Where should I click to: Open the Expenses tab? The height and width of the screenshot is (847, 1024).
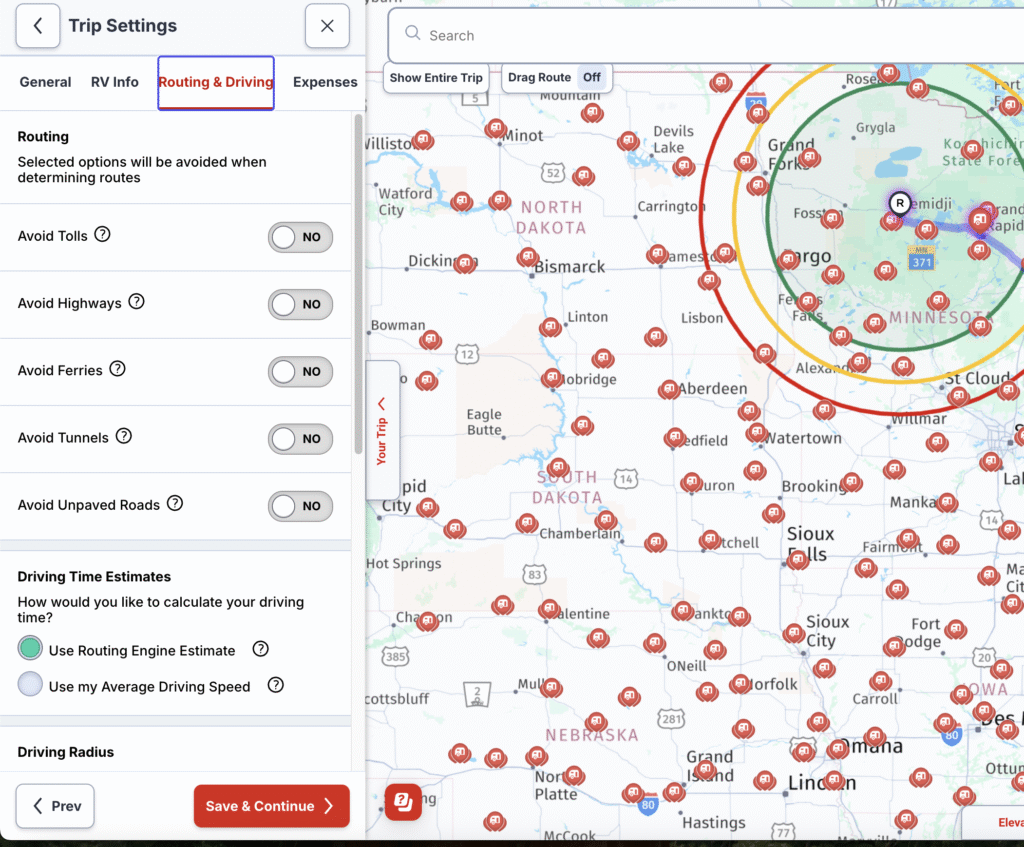[x=325, y=82]
